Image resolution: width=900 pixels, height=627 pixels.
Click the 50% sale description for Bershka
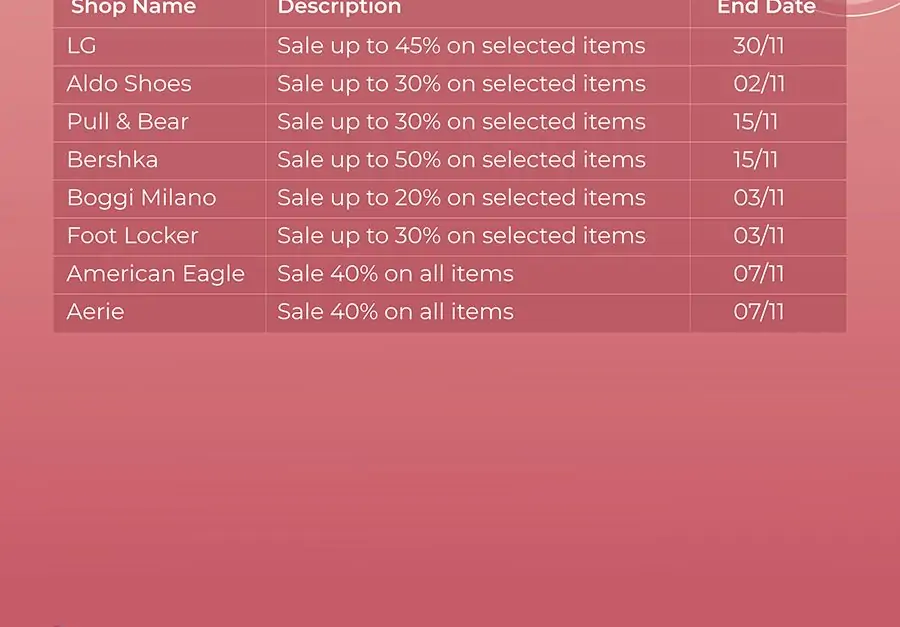[461, 160]
